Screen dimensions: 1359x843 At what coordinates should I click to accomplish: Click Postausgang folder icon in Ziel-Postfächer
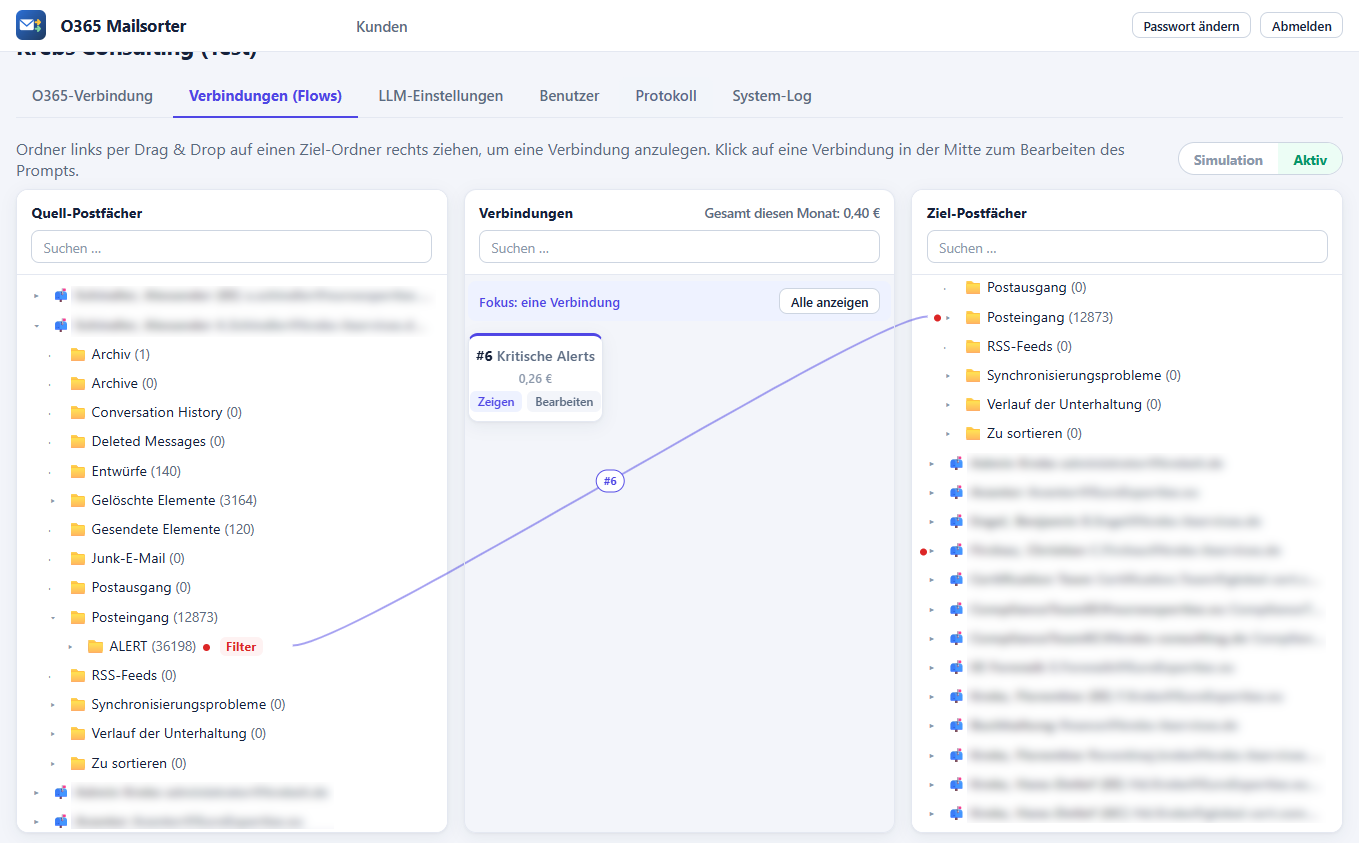tap(973, 287)
